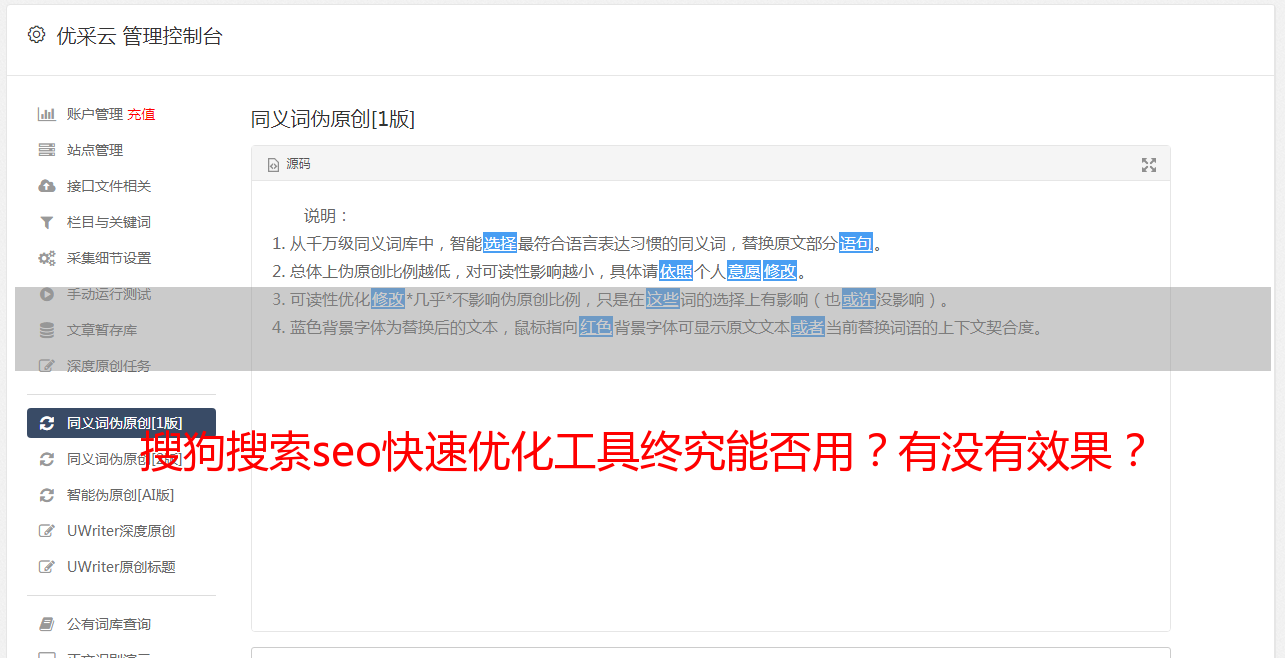Click the book icon beside 公有词库查询
The width and height of the screenshot is (1285, 658).
click(x=46, y=624)
